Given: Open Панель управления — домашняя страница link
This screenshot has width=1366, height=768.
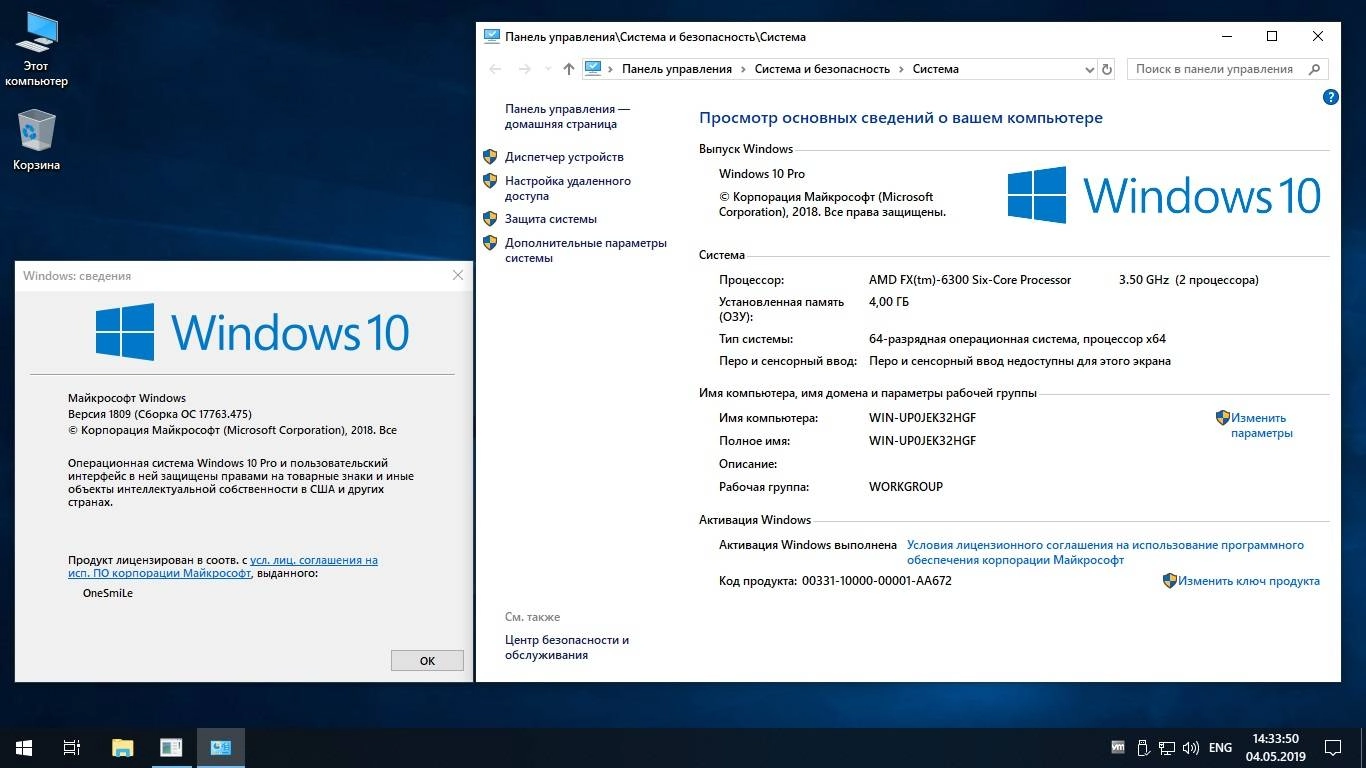Looking at the screenshot, I should point(567,116).
